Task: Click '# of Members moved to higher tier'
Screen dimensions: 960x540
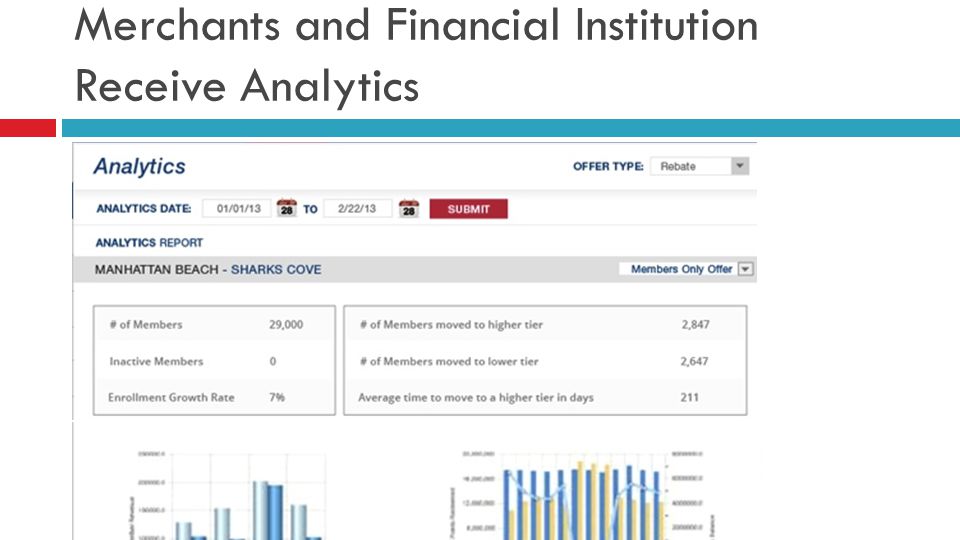Action: click(451, 324)
